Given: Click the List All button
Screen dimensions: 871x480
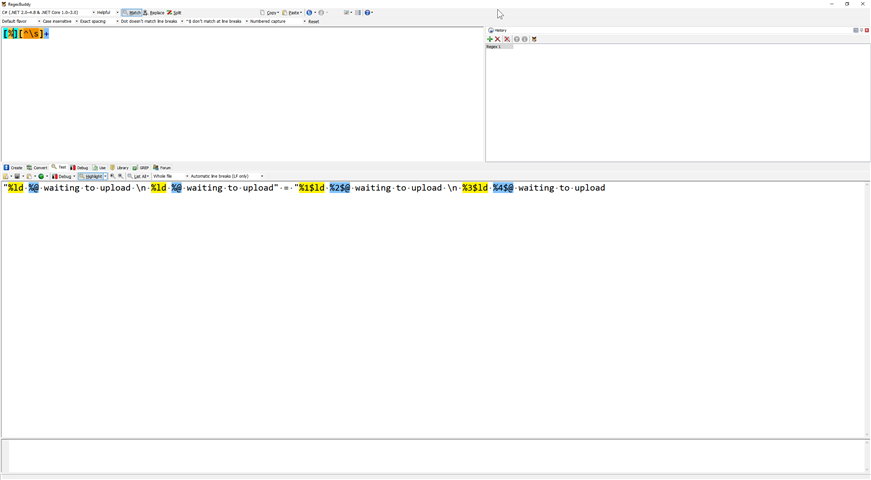Looking at the screenshot, I should [138, 176].
